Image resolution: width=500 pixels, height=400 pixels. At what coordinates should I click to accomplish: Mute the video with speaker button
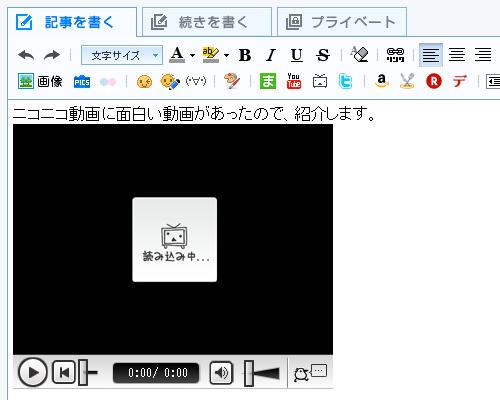coord(221,373)
